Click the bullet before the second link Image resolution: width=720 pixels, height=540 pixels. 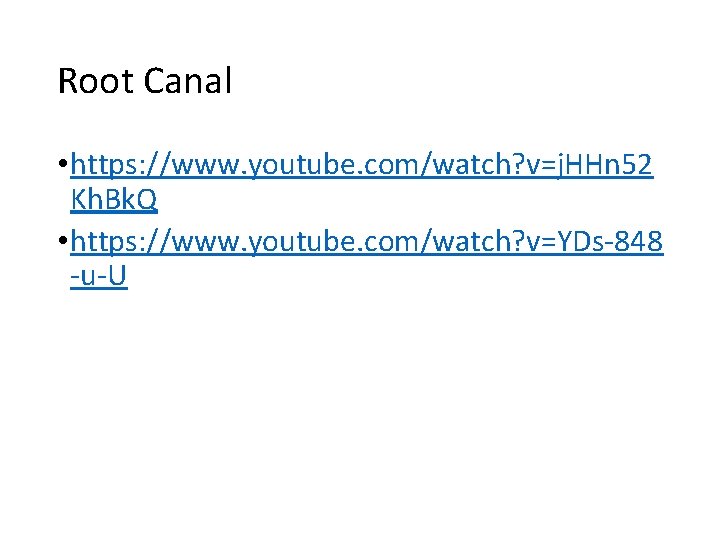63,240
